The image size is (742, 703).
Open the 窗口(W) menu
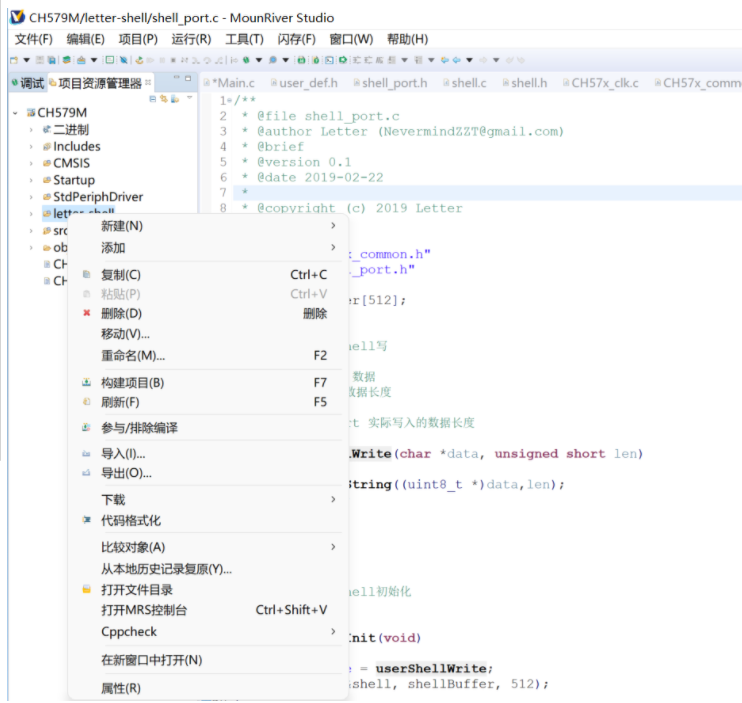click(351, 39)
